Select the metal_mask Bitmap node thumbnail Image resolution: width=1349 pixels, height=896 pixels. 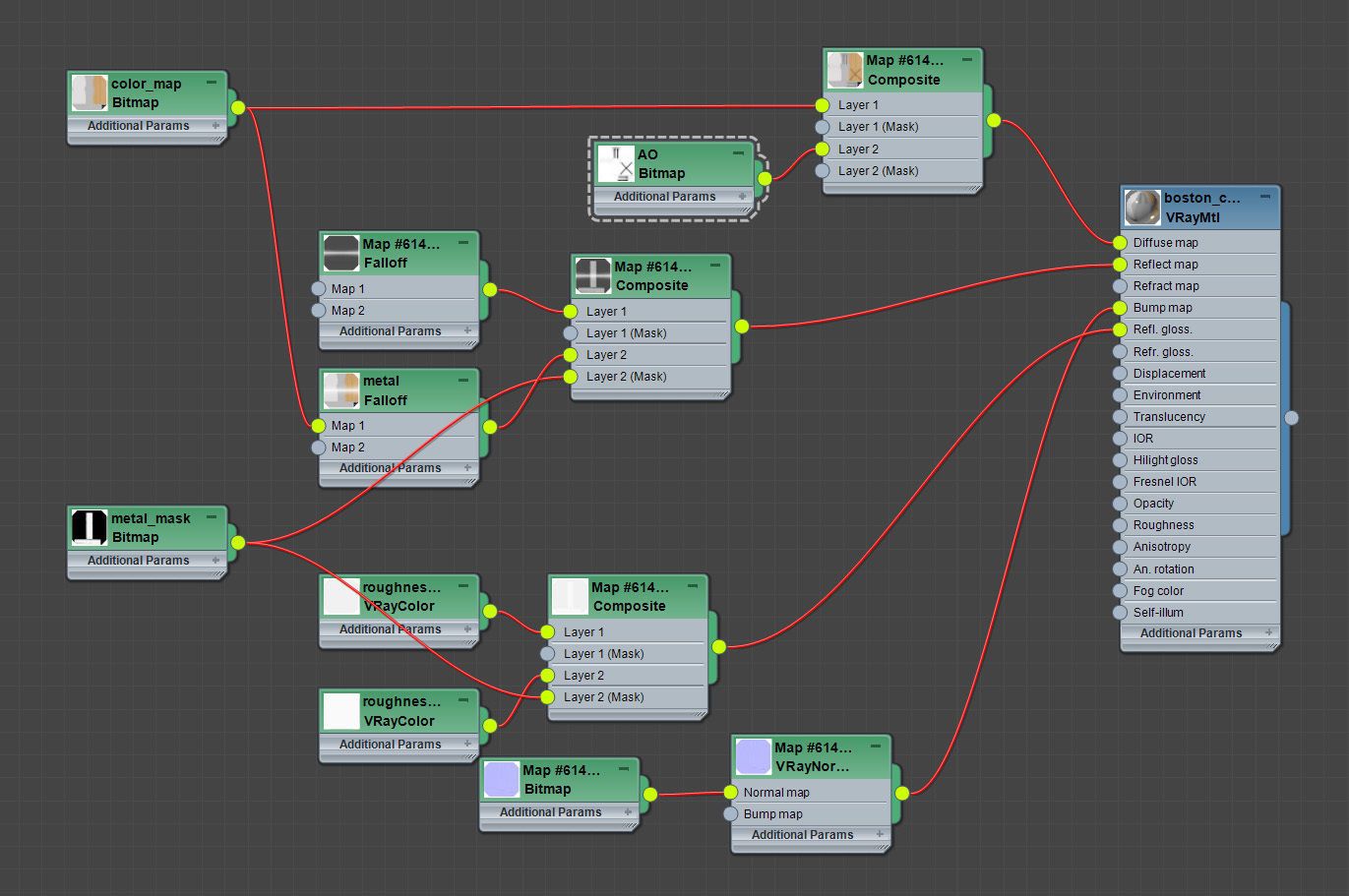90,527
